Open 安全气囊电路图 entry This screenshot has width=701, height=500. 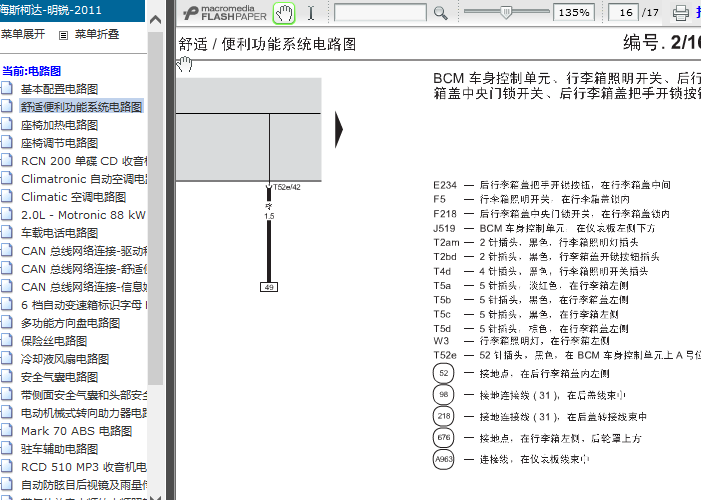[59, 377]
